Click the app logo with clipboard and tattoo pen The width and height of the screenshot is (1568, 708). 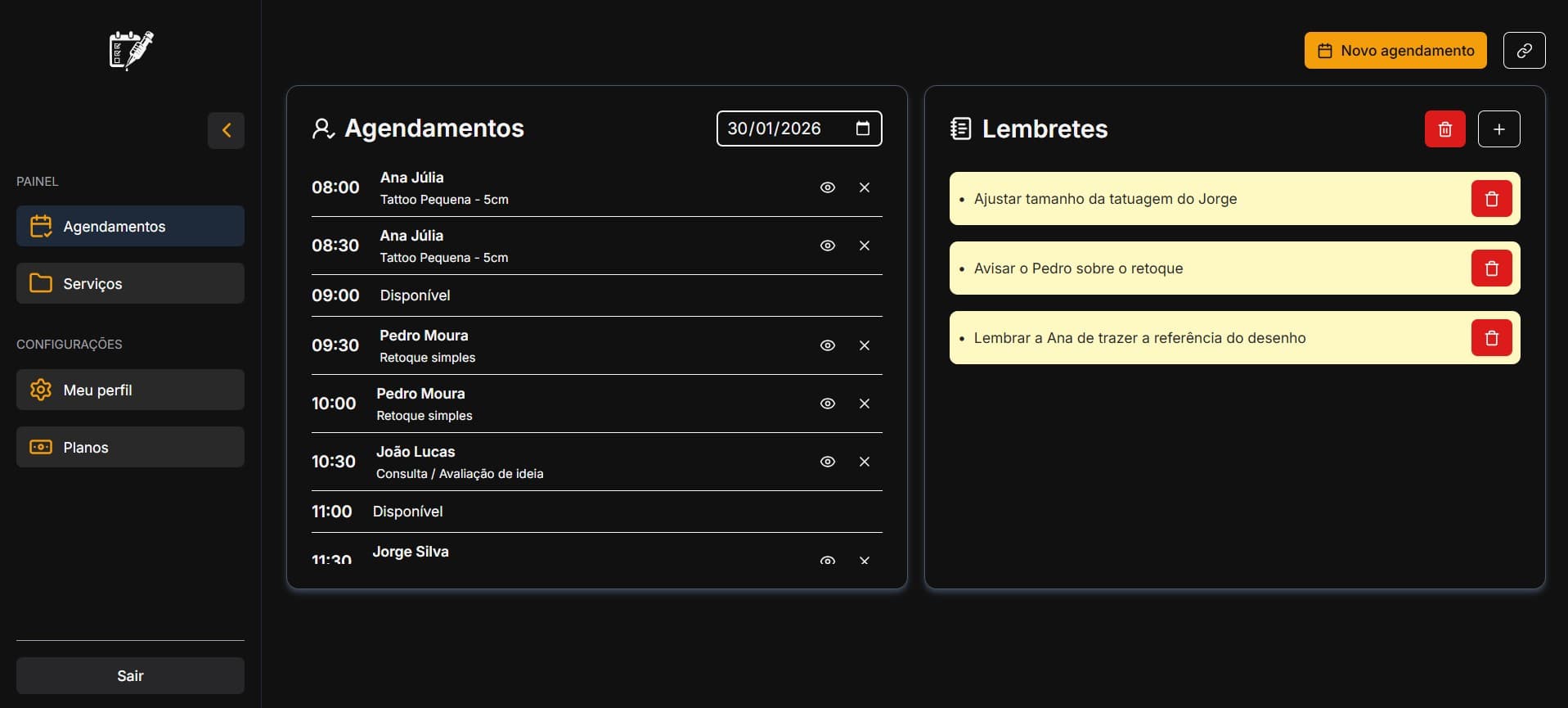[131, 51]
